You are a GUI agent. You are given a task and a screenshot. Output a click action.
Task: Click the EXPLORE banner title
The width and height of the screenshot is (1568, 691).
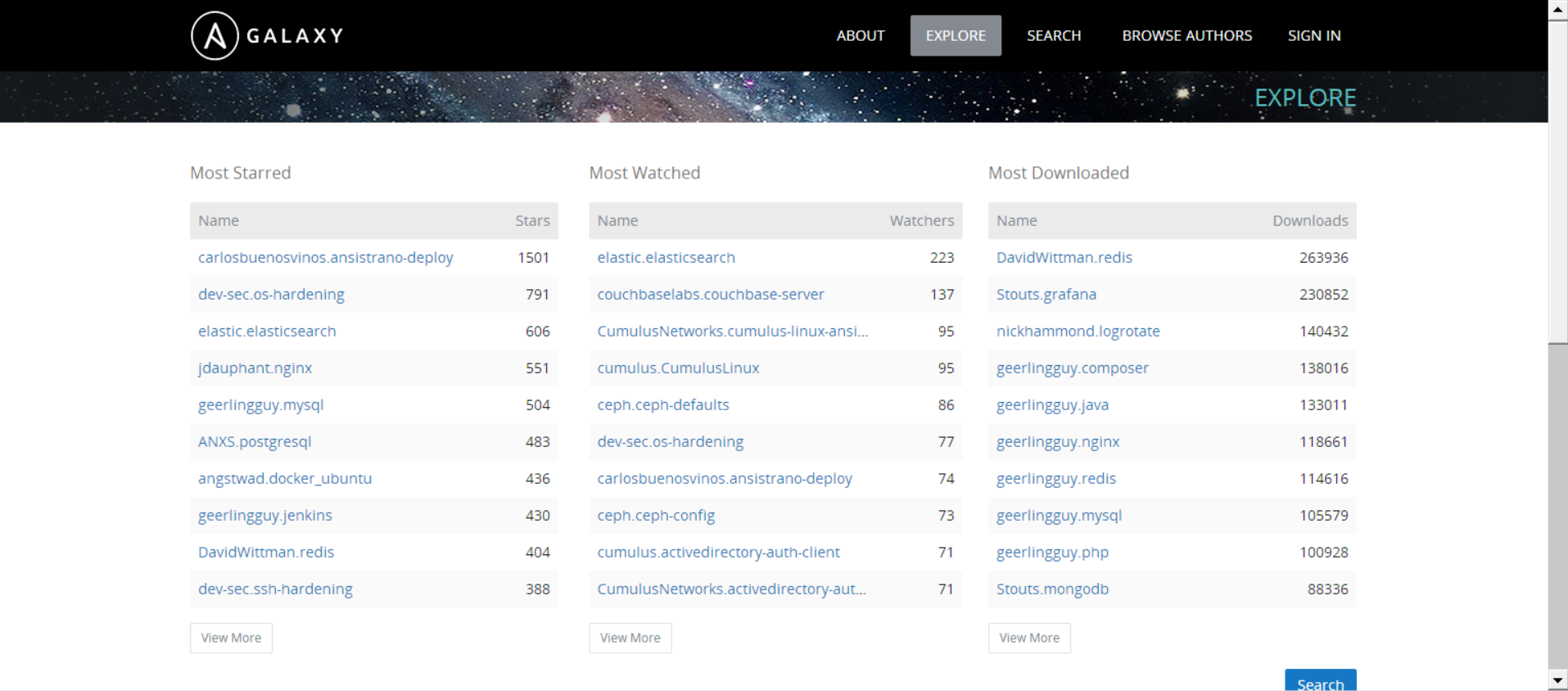click(x=1305, y=97)
